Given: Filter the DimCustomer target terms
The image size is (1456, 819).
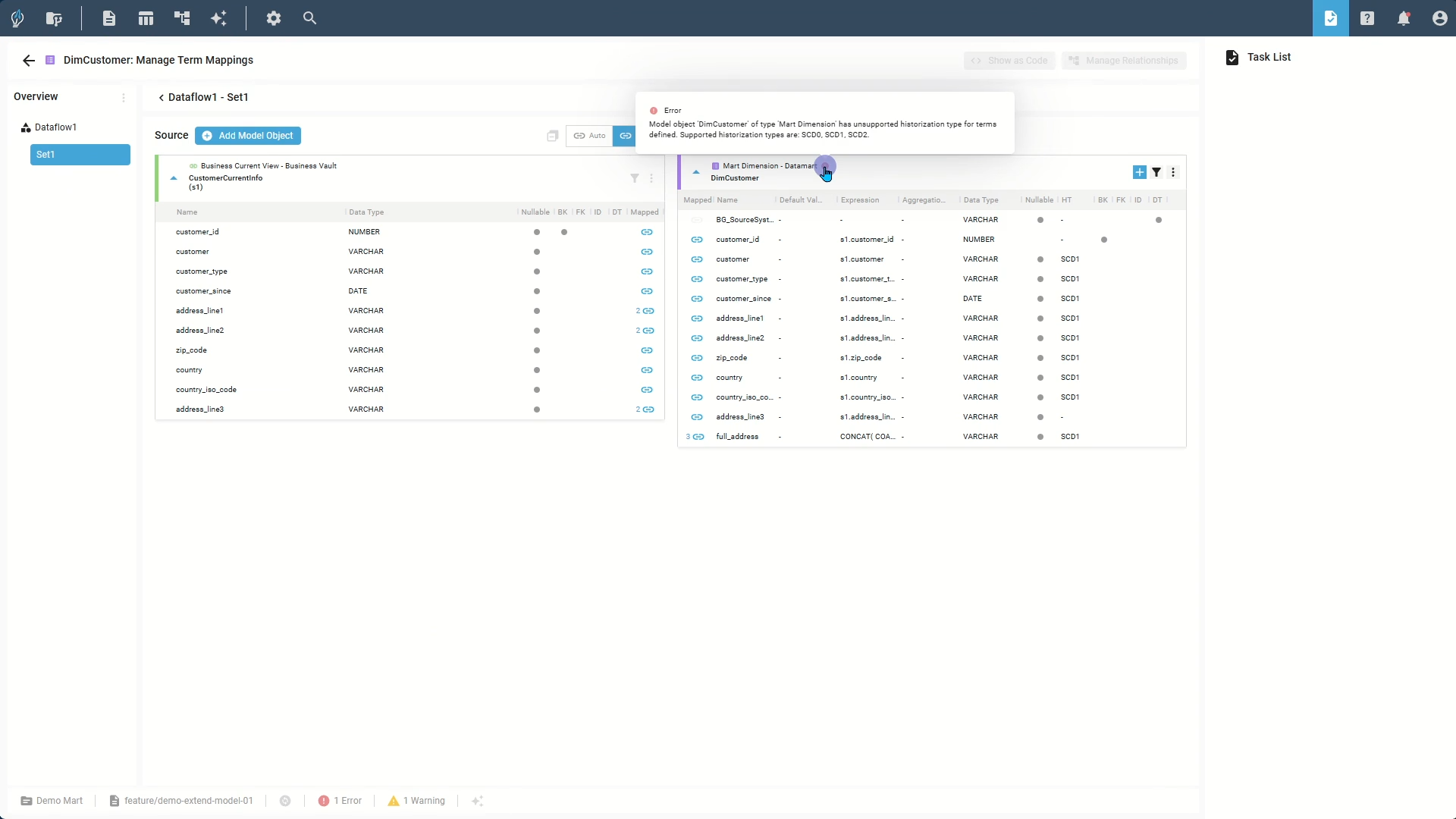Looking at the screenshot, I should [1156, 172].
